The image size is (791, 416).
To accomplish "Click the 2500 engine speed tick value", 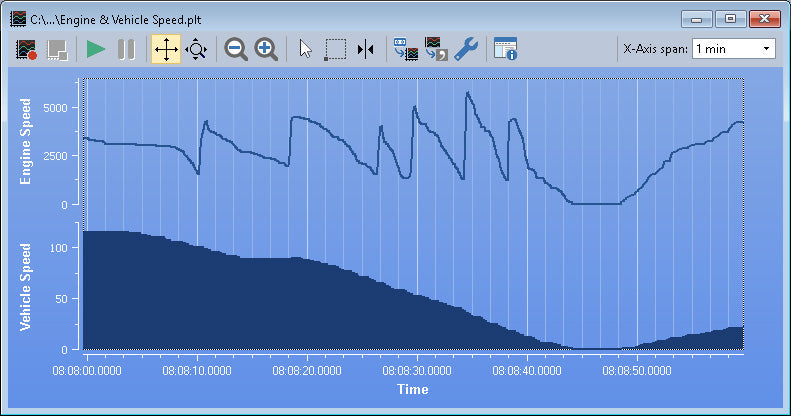I will click(55, 156).
